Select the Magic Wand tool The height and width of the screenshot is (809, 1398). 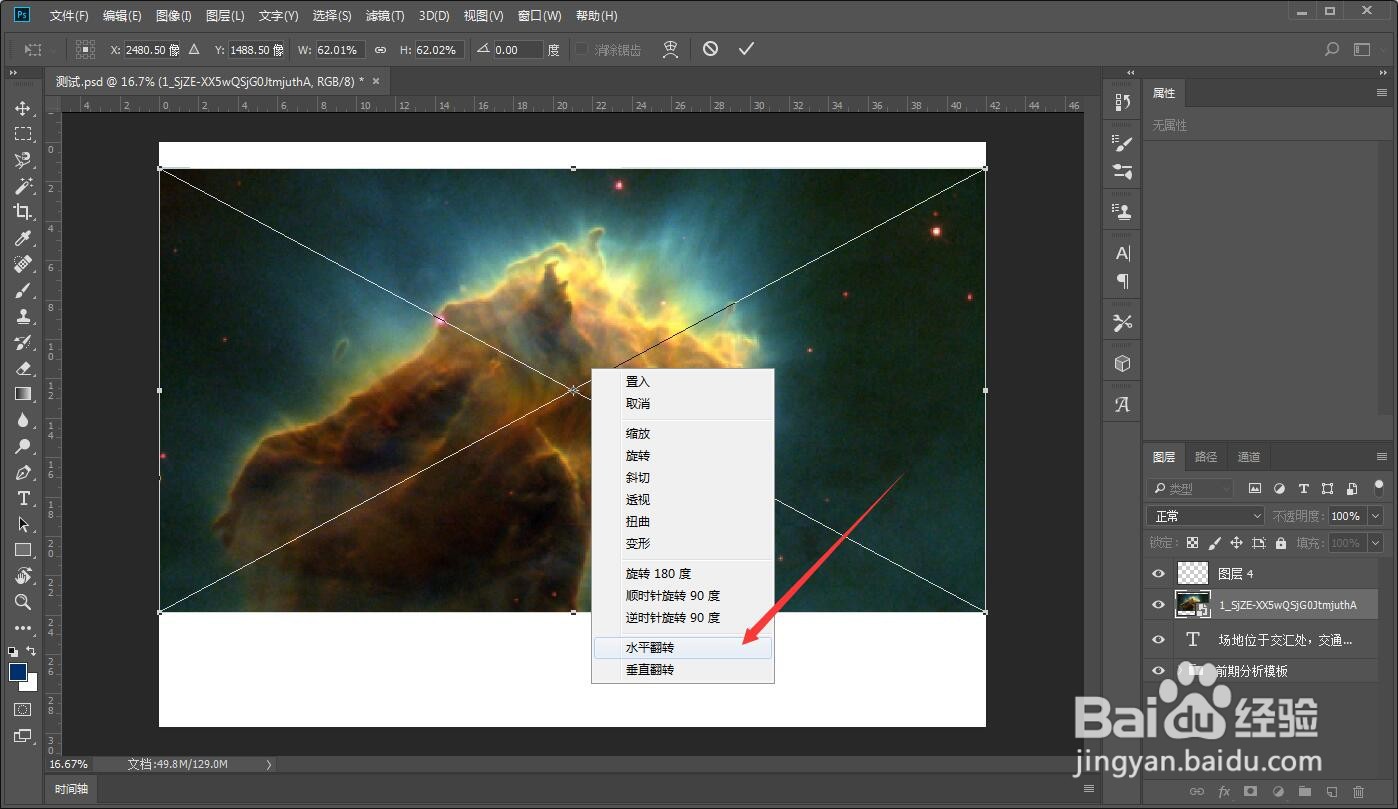(22, 186)
